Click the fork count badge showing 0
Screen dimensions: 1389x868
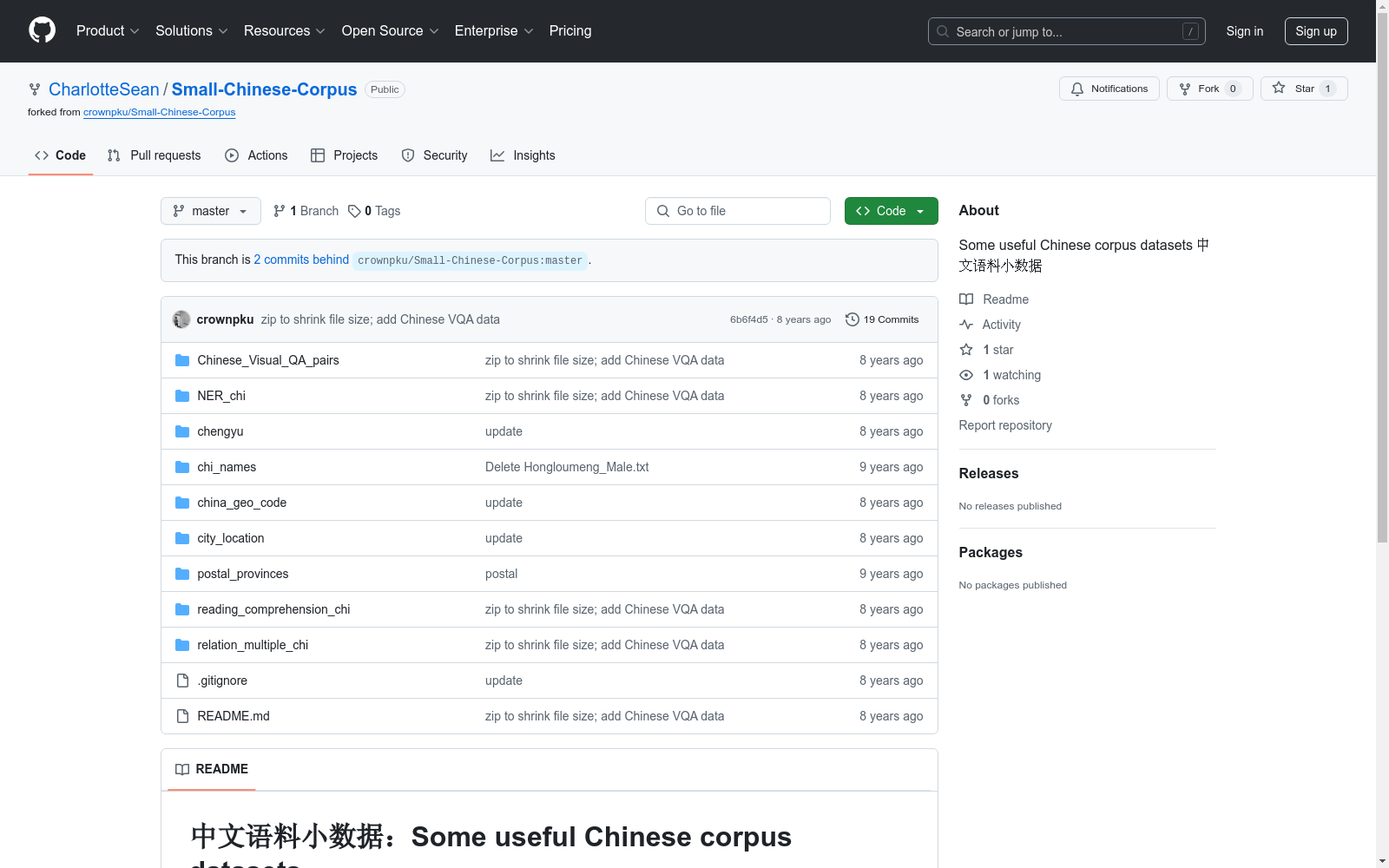click(1233, 89)
